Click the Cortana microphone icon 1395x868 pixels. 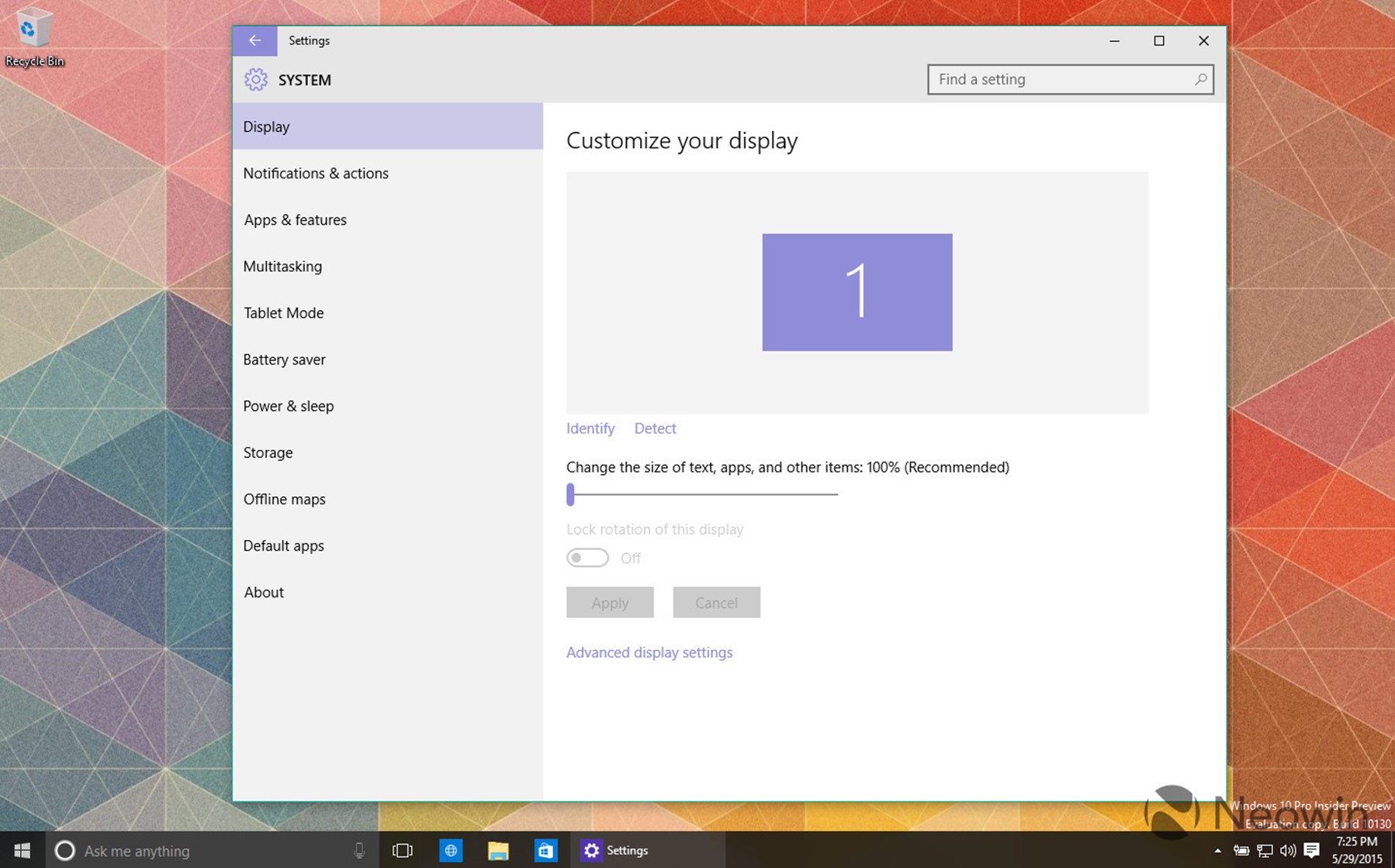point(359,850)
